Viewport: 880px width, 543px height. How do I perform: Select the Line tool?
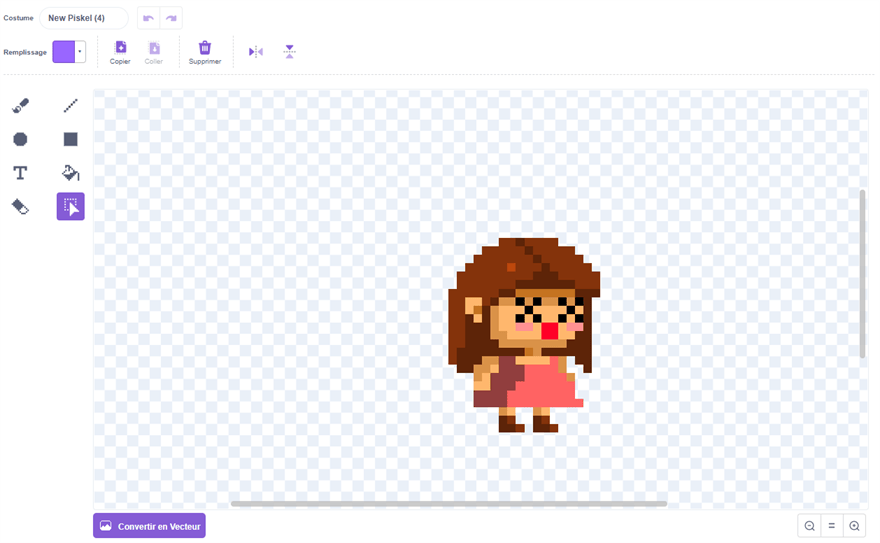pos(71,105)
